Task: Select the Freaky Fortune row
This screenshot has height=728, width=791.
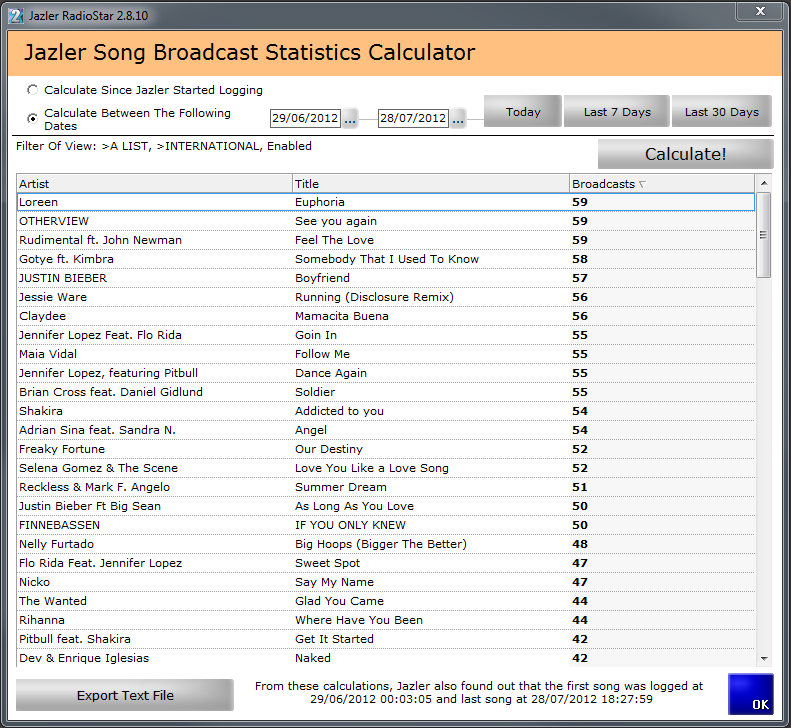Action: coord(386,449)
